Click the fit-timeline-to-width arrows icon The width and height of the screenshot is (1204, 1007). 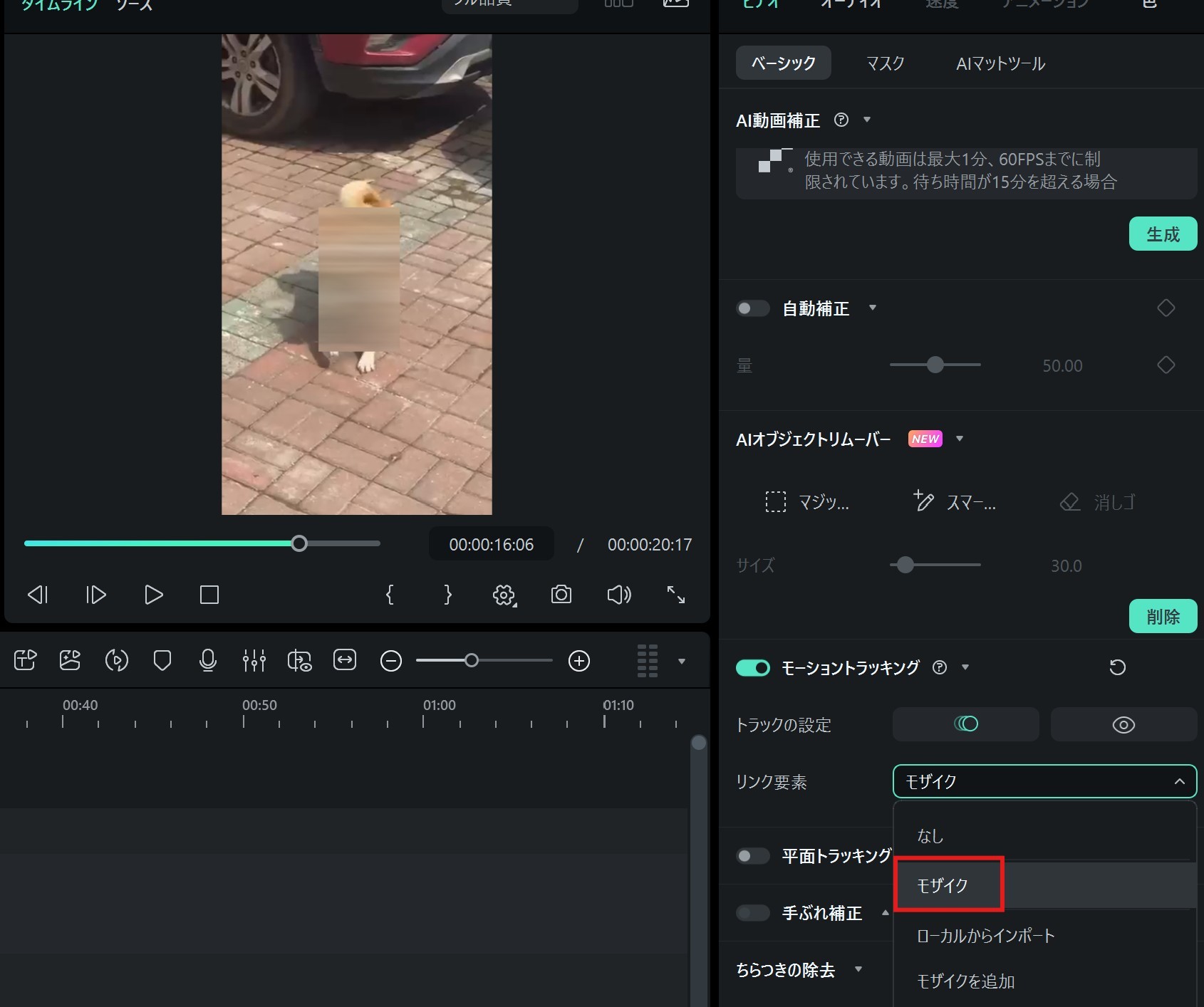click(x=345, y=660)
